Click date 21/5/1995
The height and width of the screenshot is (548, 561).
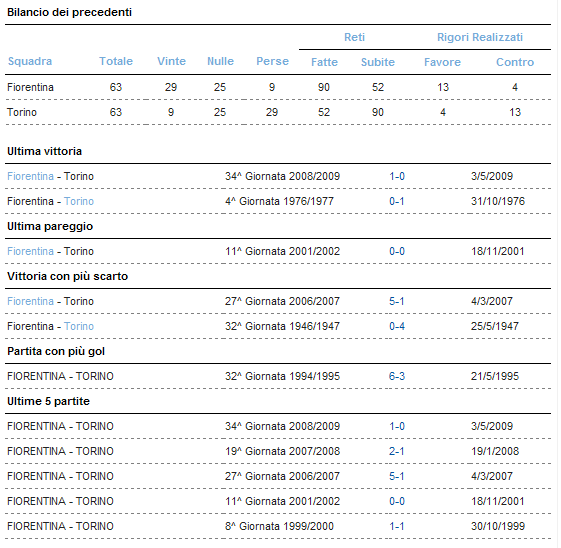(x=495, y=376)
